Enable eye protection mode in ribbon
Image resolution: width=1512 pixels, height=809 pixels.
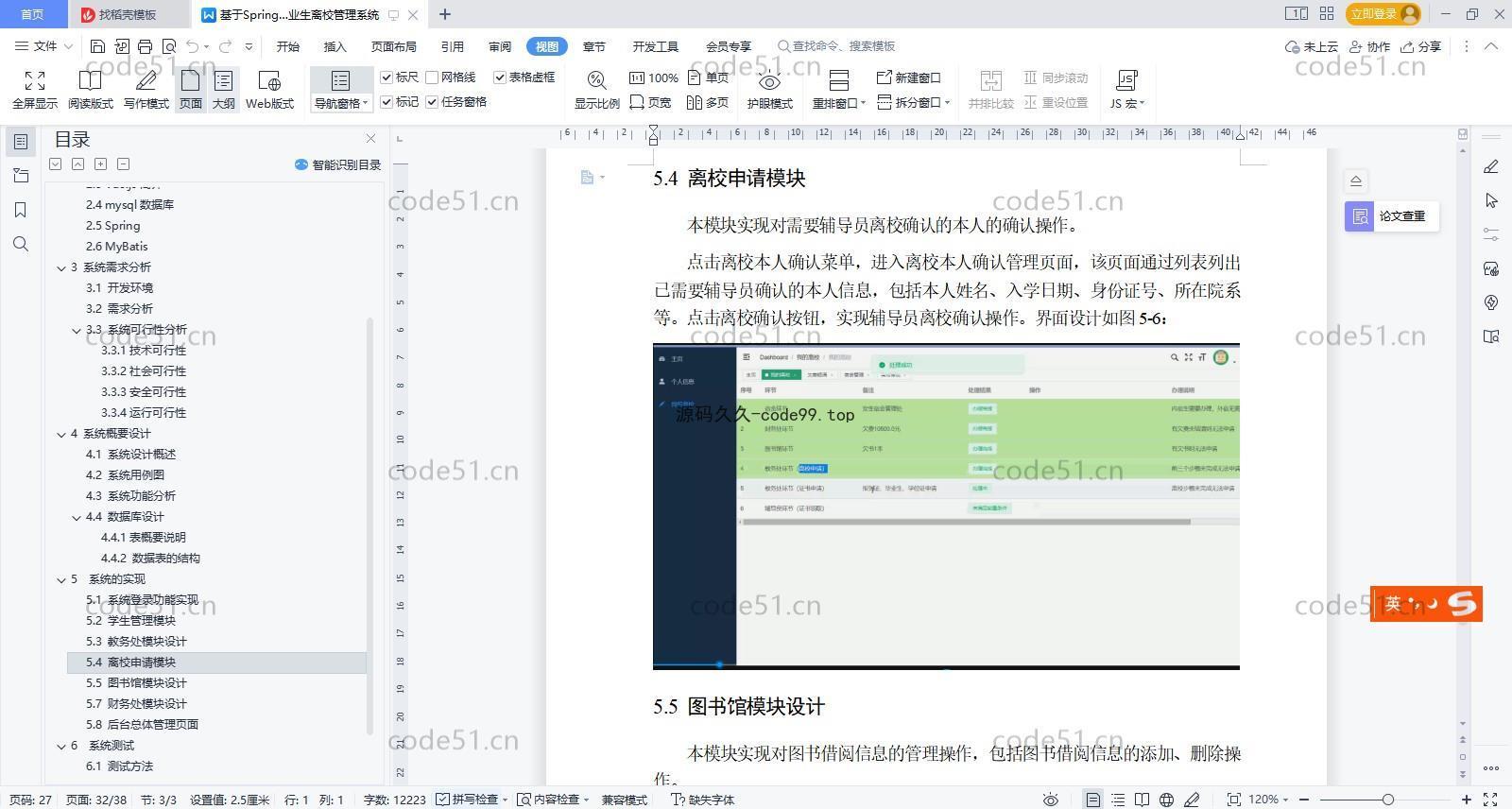(769, 90)
